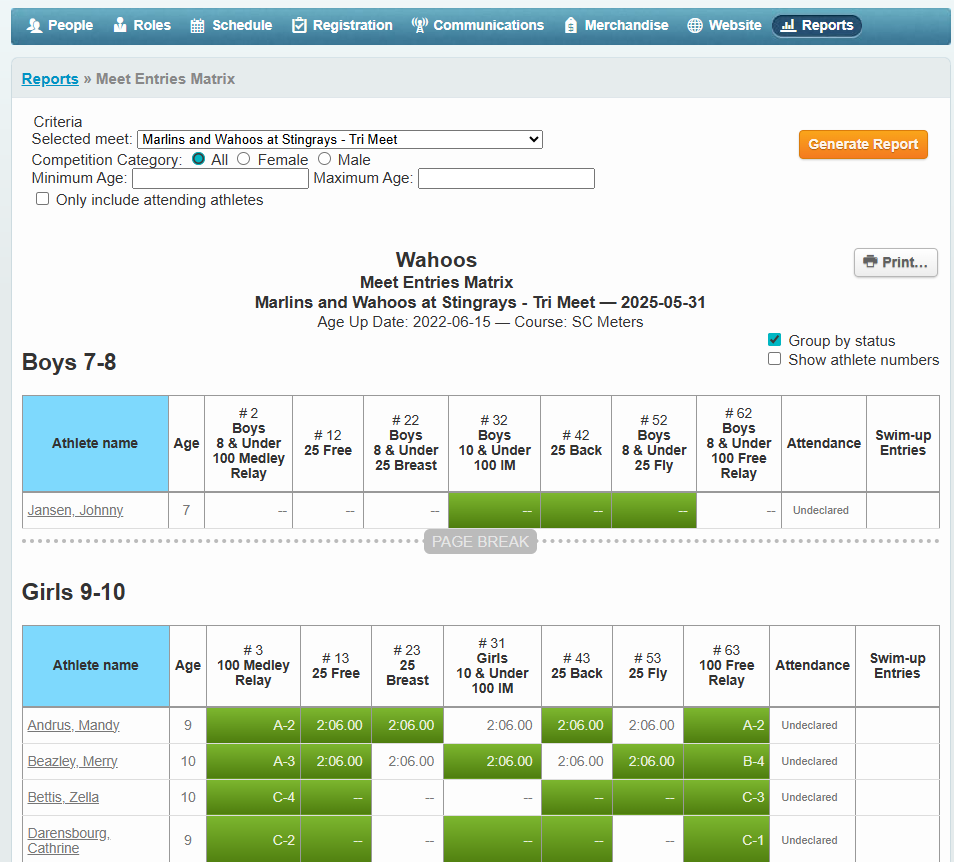Click the Website globe icon
The image size is (954, 862).
(695, 26)
